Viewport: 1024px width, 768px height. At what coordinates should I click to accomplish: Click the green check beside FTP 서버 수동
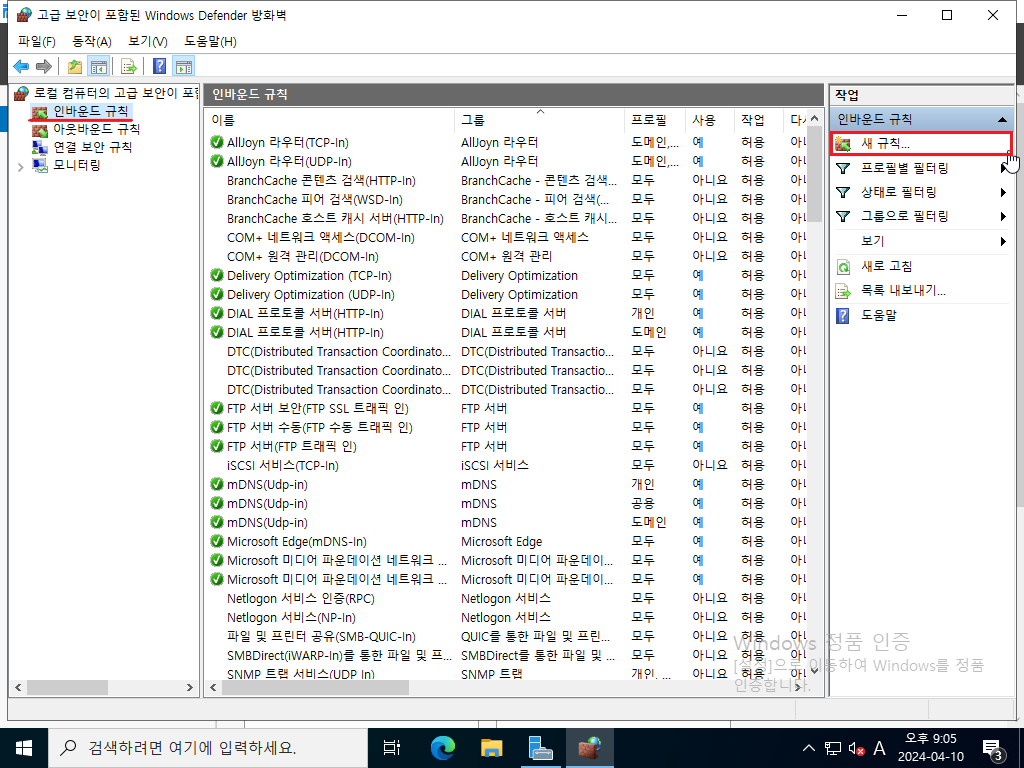[217, 427]
